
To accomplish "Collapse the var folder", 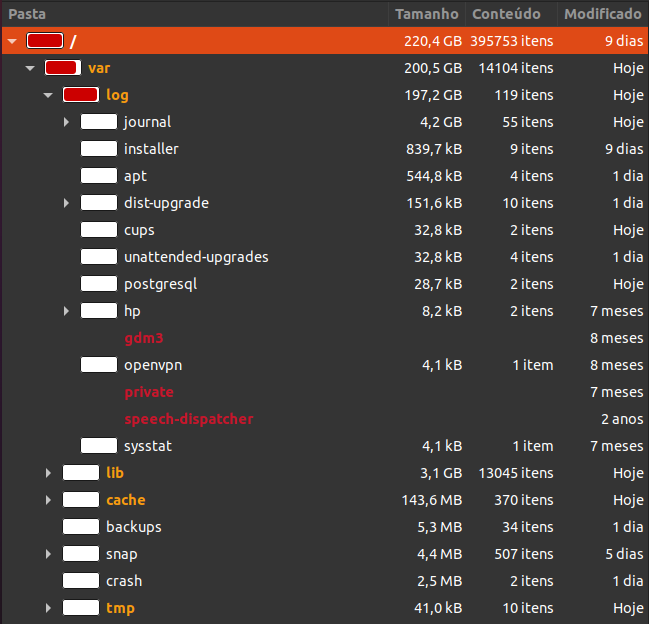I will 30,68.
